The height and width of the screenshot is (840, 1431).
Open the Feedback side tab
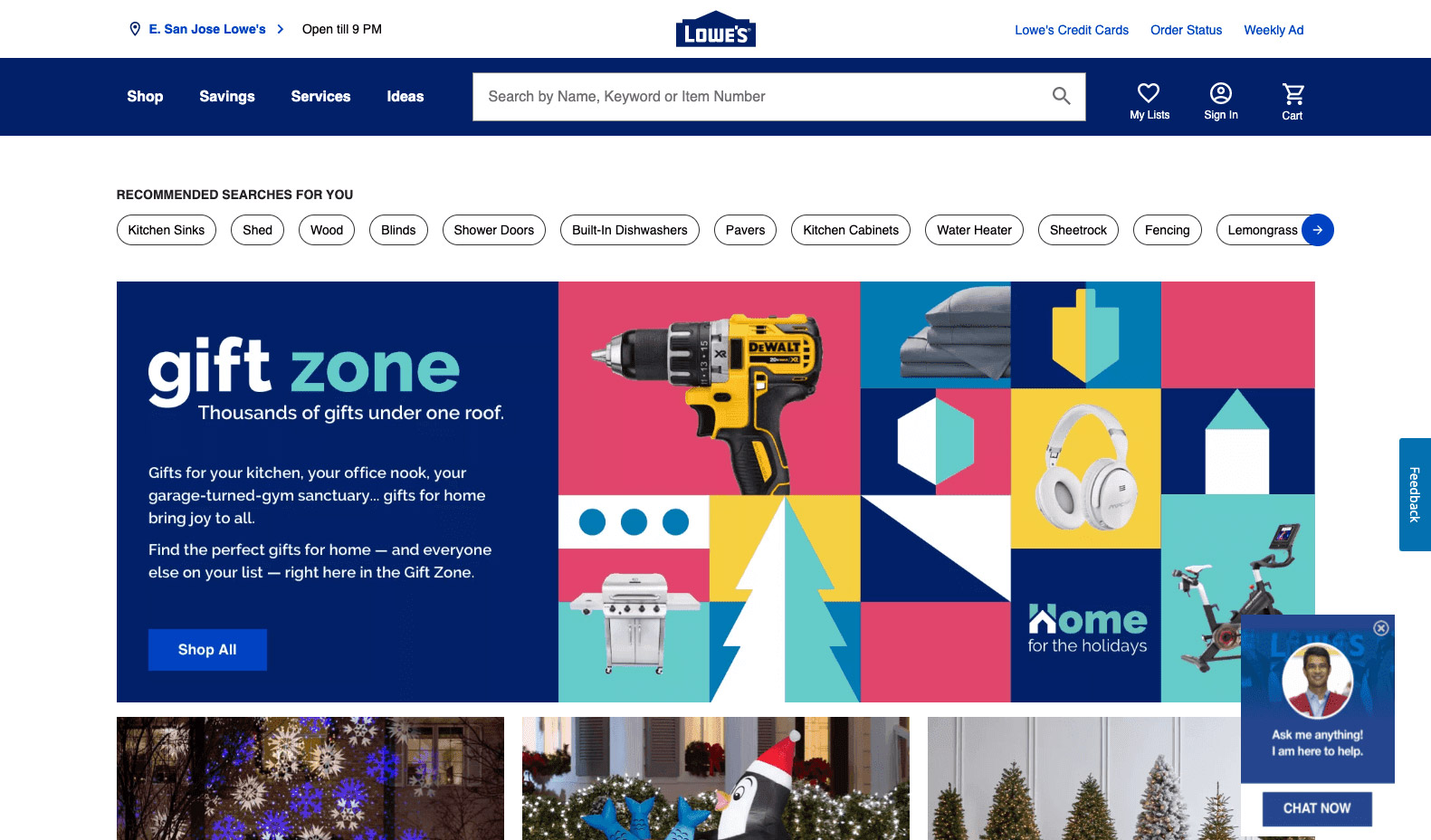tap(1415, 494)
